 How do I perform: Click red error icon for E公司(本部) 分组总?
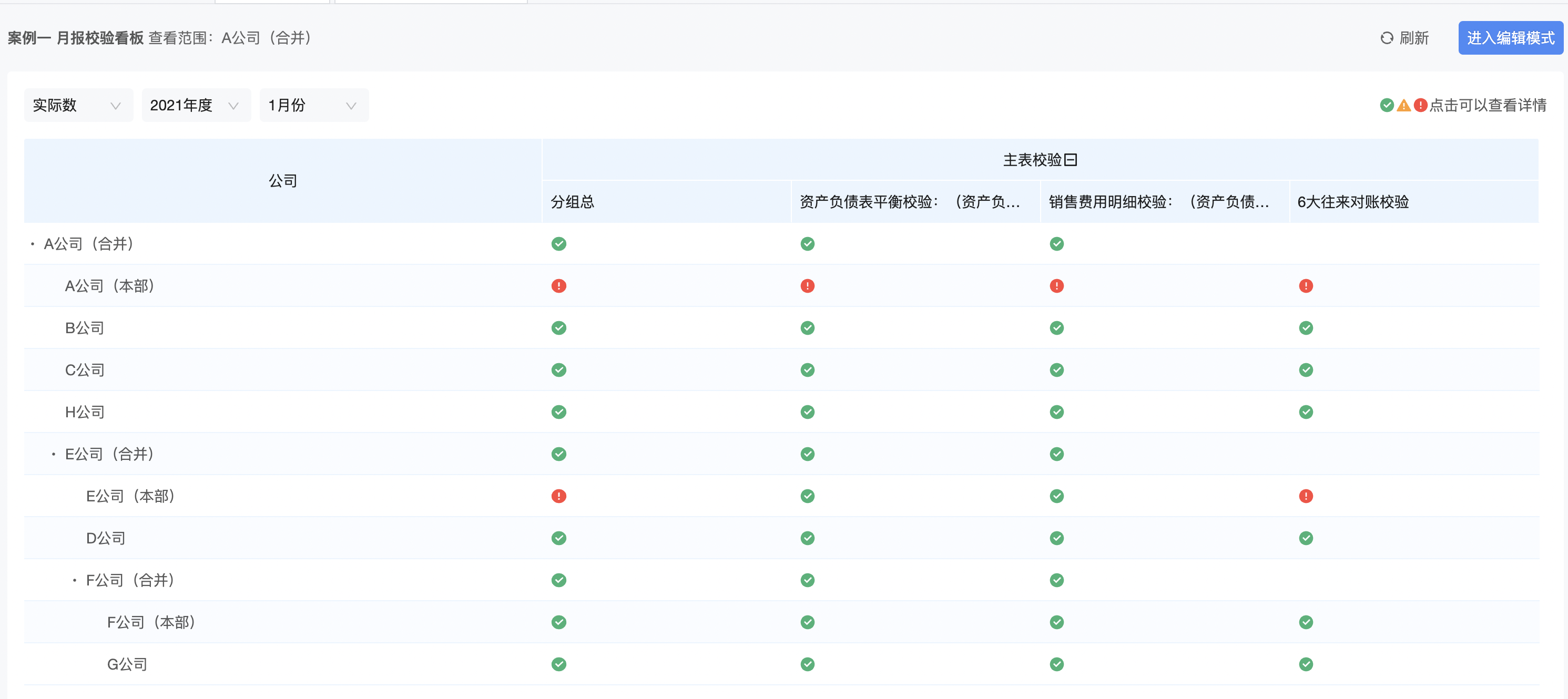coord(558,496)
